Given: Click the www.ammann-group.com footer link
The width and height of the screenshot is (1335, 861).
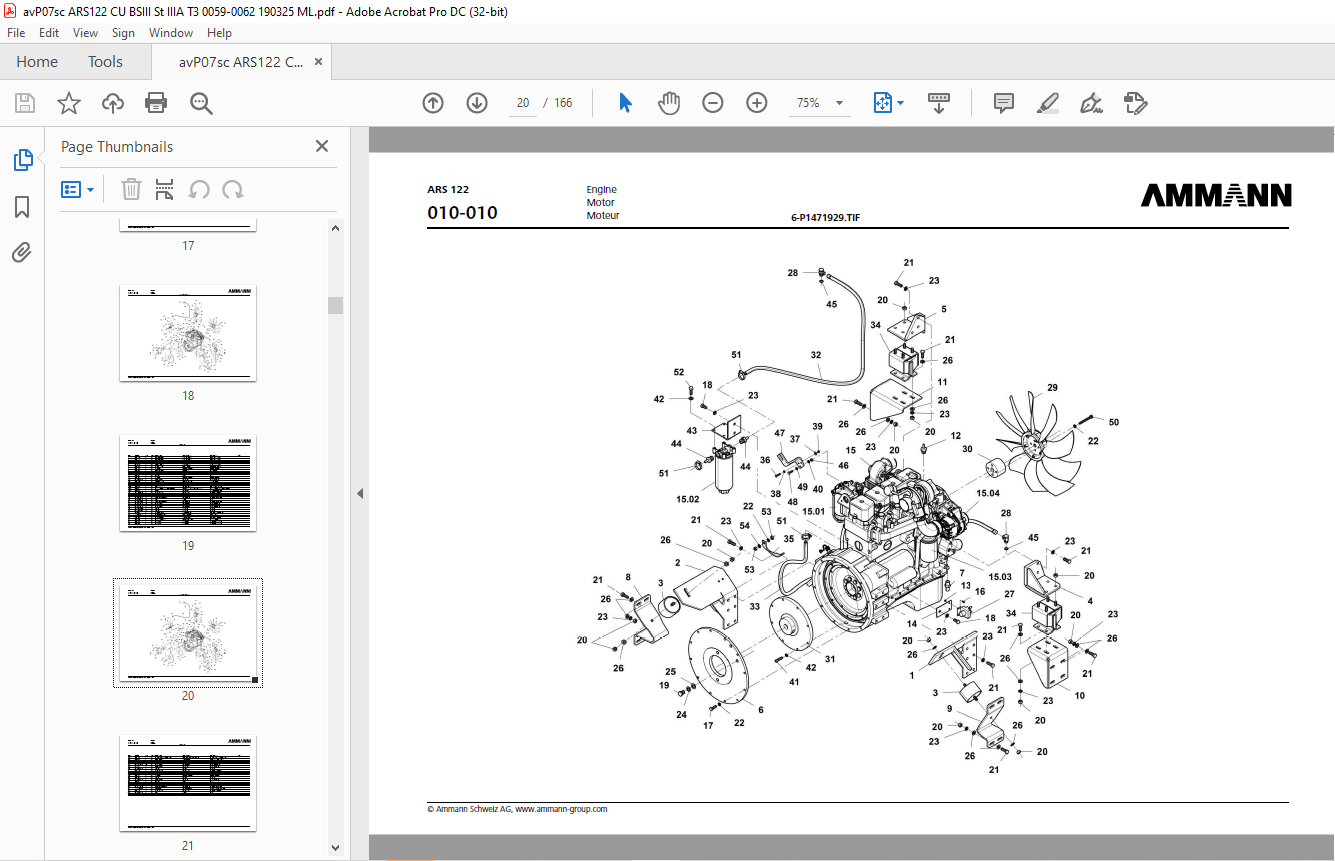Looking at the screenshot, I should click(x=561, y=809).
